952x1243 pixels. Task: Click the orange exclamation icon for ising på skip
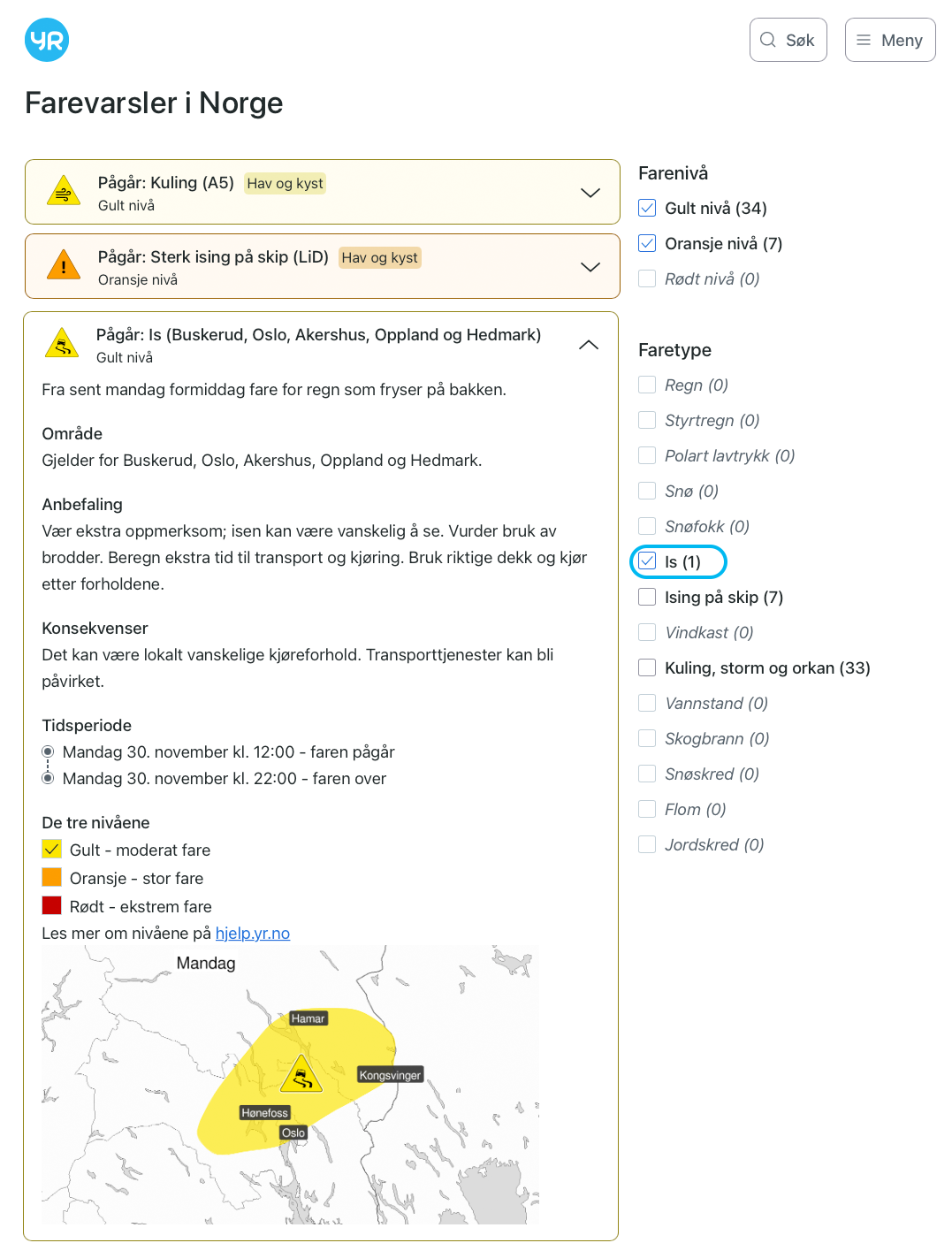point(63,264)
